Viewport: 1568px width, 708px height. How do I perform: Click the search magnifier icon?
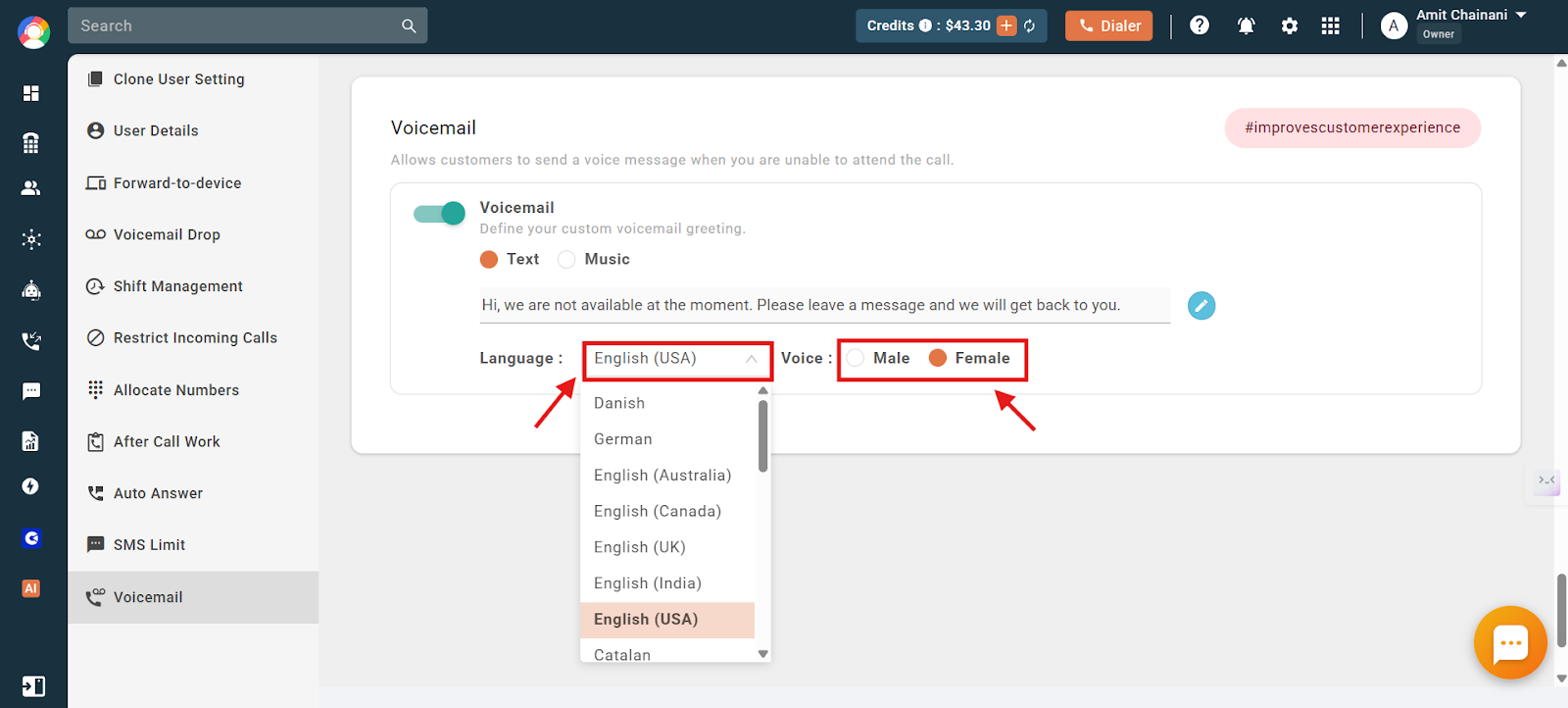point(409,26)
